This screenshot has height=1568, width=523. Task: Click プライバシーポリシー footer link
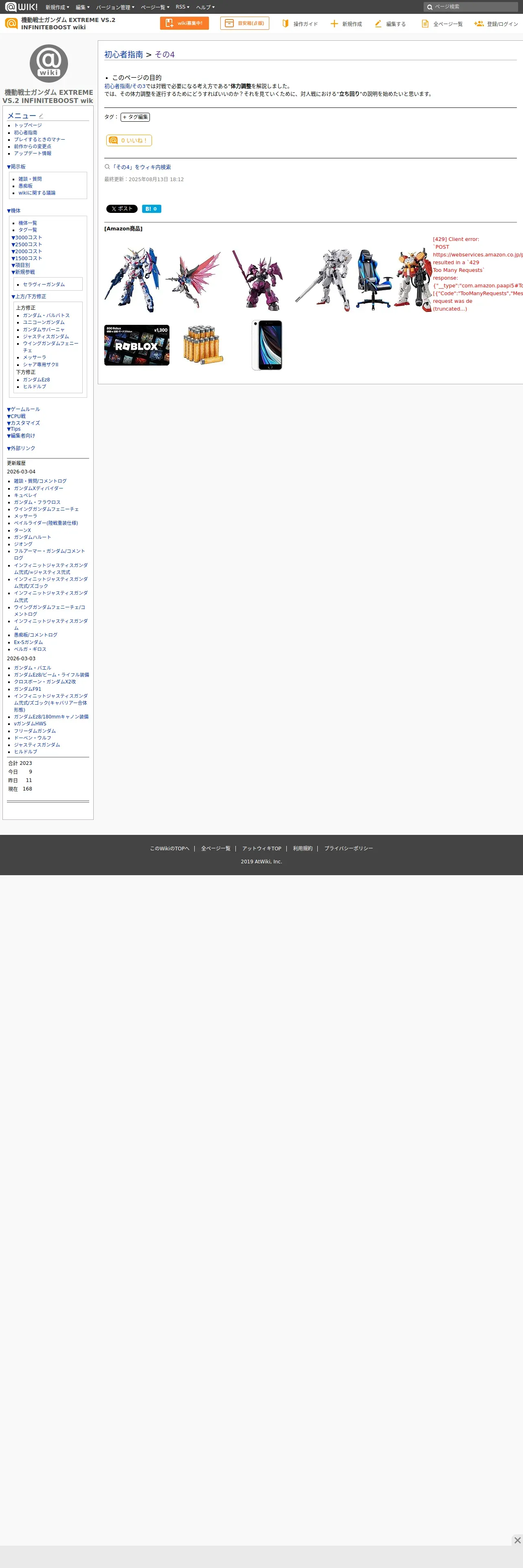point(348,849)
